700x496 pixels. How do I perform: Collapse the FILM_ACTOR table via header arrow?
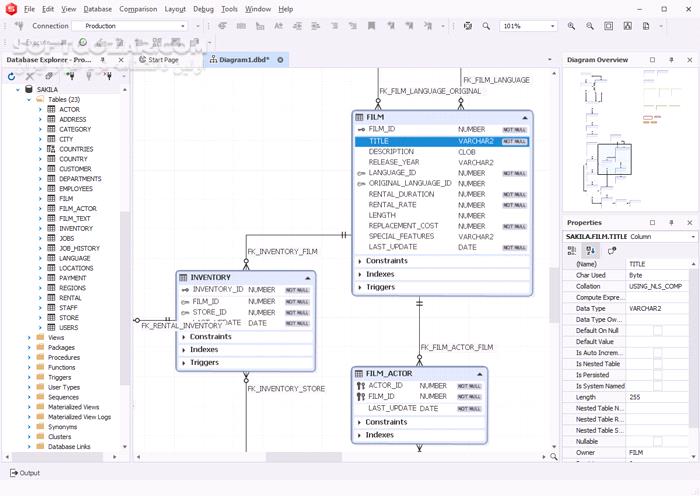tap(479, 374)
